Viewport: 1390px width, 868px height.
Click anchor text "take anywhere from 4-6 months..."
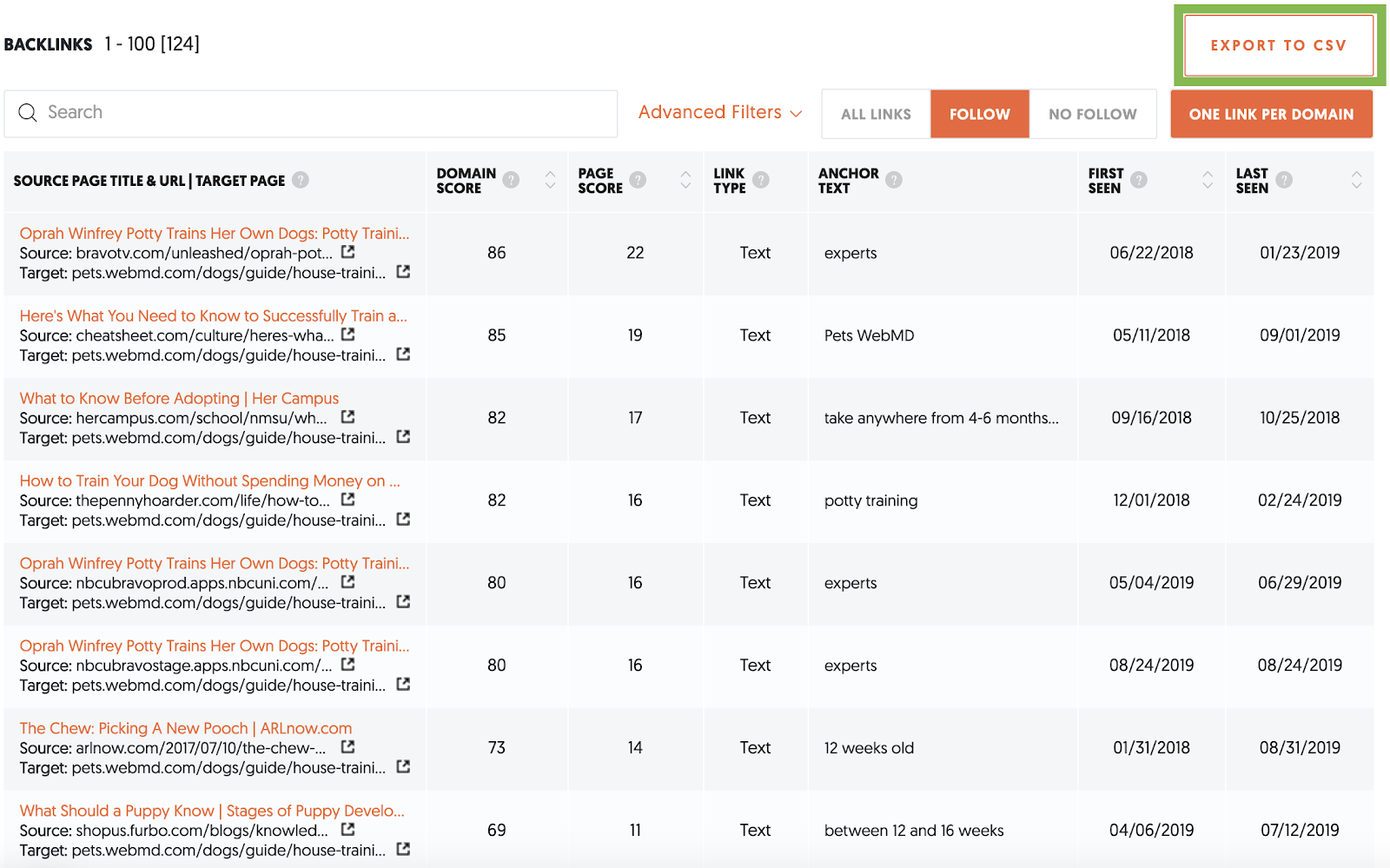click(942, 418)
